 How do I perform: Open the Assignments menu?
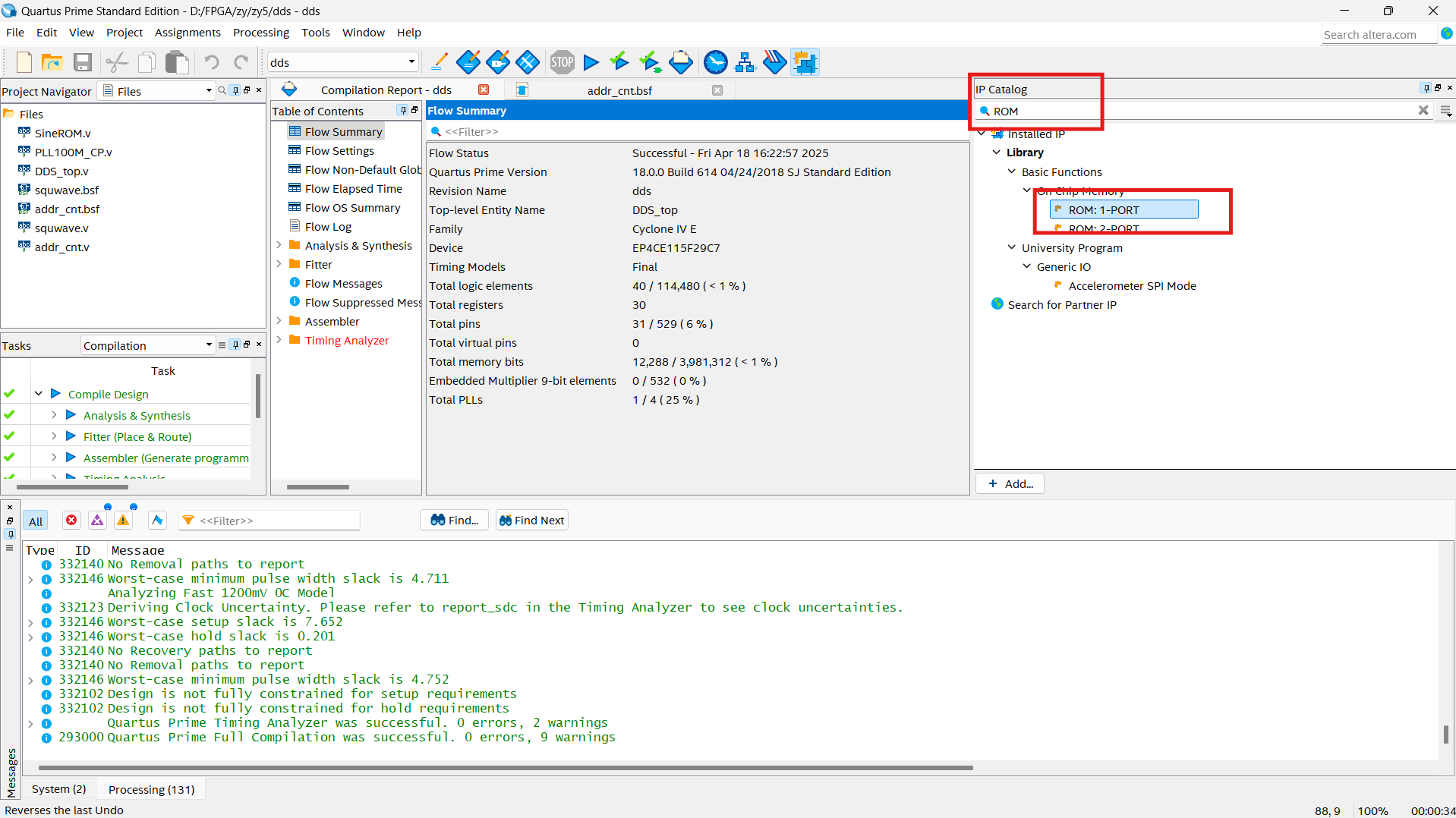coord(188,33)
